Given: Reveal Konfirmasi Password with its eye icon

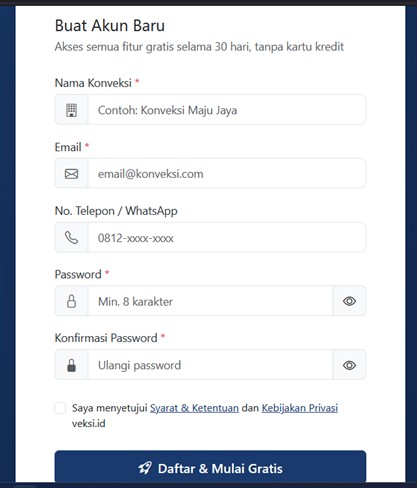Looking at the screenshot, I should [349, 365].
